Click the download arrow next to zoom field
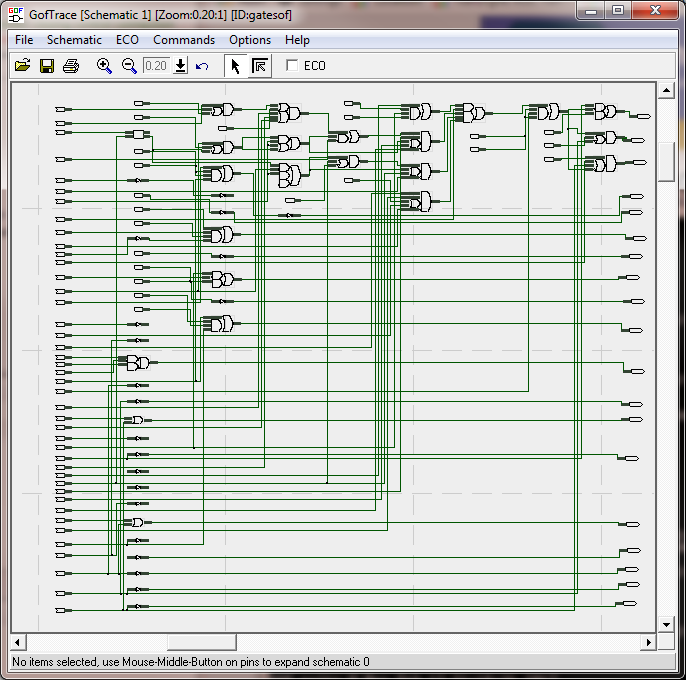The height and width of the screenshot is (680, 686). pyautogui.click(x=180, y=66)
